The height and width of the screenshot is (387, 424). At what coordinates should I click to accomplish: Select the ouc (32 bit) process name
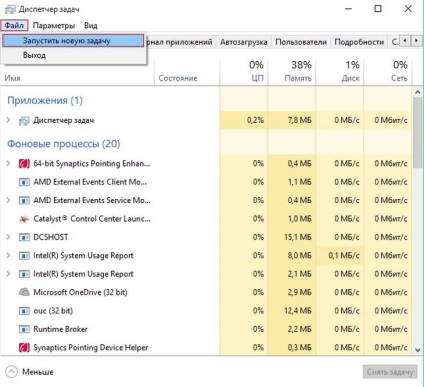pyautogui.click(x=53, y=311)
